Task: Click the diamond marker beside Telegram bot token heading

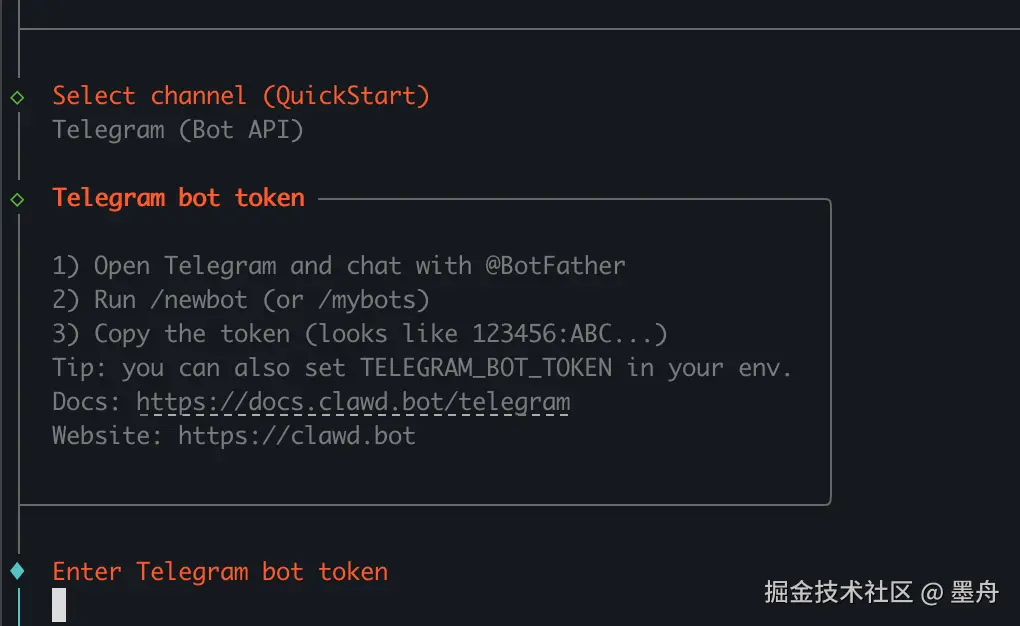Action: [x=17, y=199]
